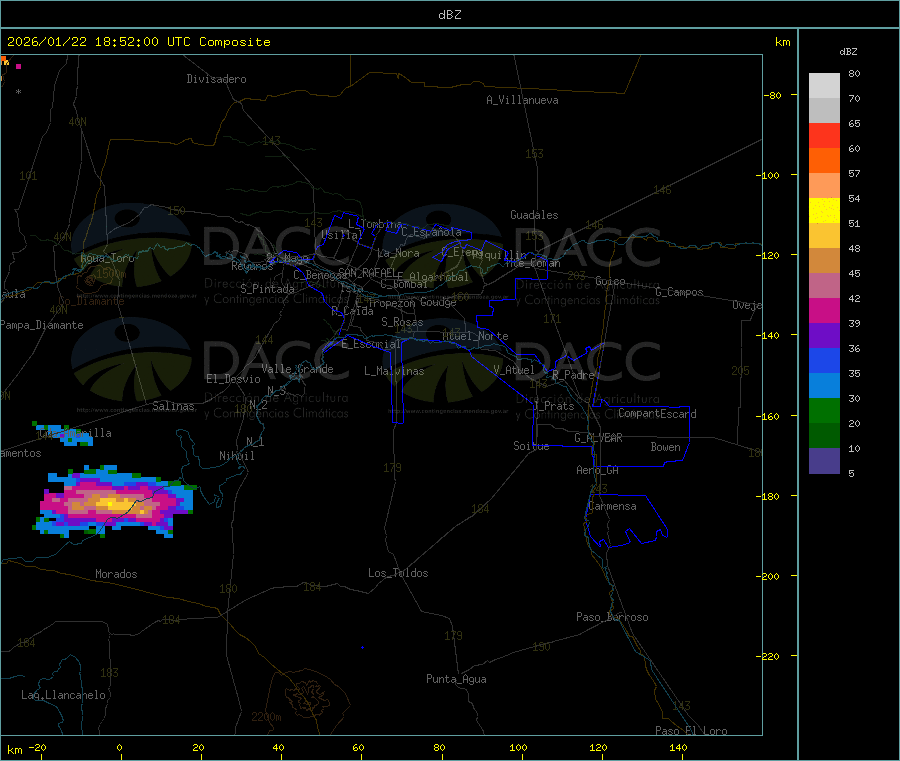Click the small blue echo near La Manilla
The height and width of the screenshot is (761, 900).
tap(62, 434)
